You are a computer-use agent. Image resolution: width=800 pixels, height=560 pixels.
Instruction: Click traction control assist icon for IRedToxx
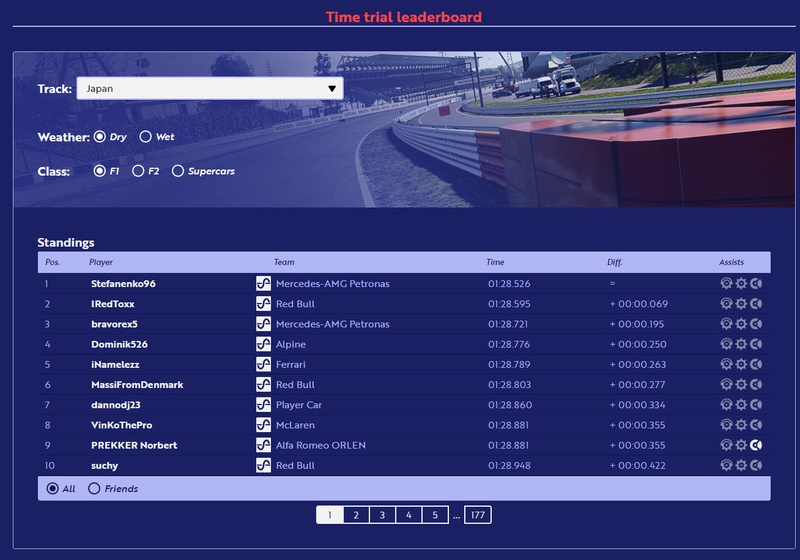pos(726,304)
